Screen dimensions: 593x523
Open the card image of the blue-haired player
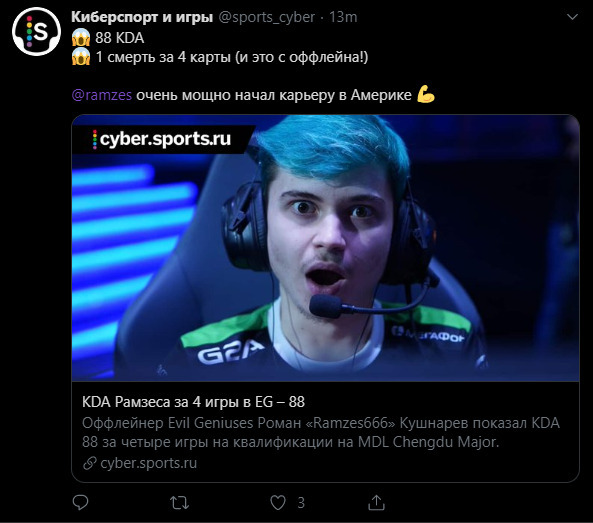tap(325, 248)
